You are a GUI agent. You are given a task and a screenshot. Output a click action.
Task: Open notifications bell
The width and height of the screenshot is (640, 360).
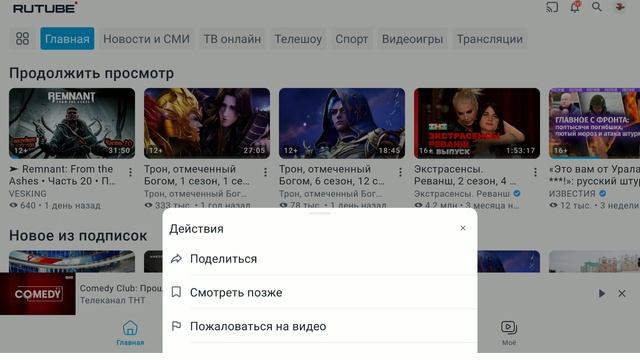(575, 7)
